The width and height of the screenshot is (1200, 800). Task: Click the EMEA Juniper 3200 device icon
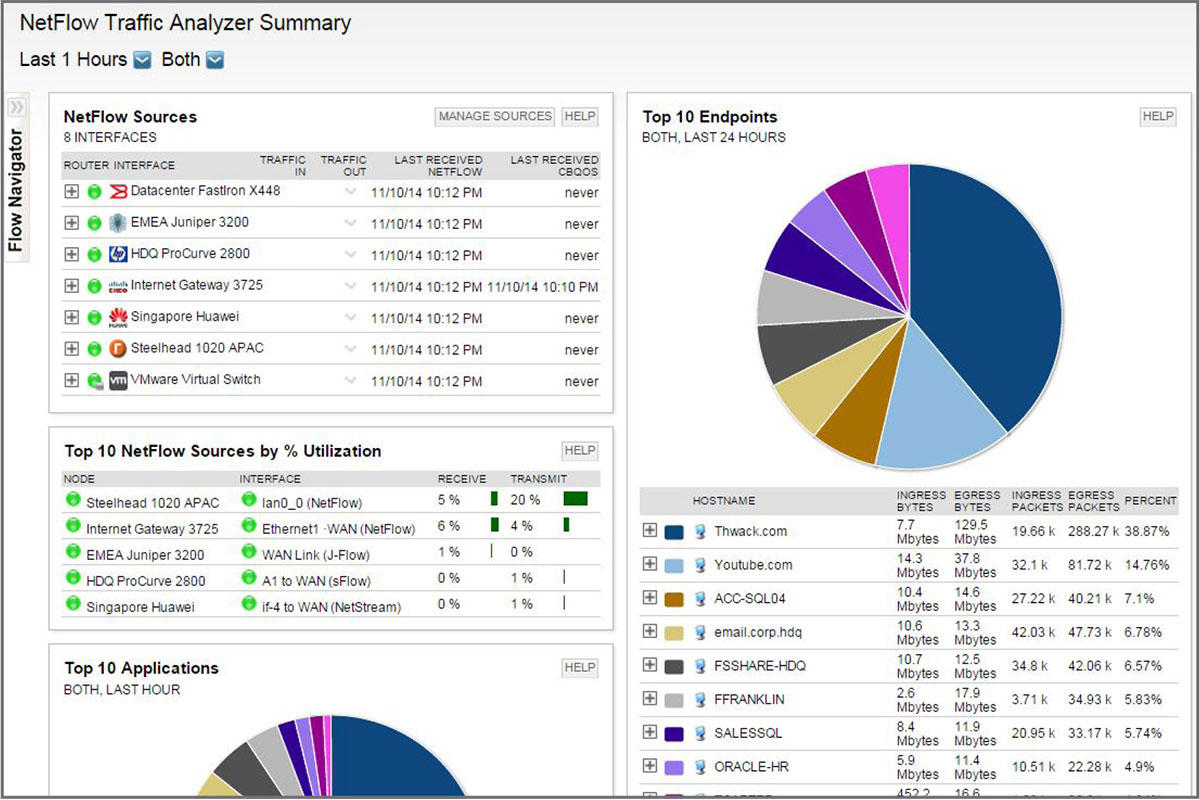pyautogui.click(x=118, y=222)
